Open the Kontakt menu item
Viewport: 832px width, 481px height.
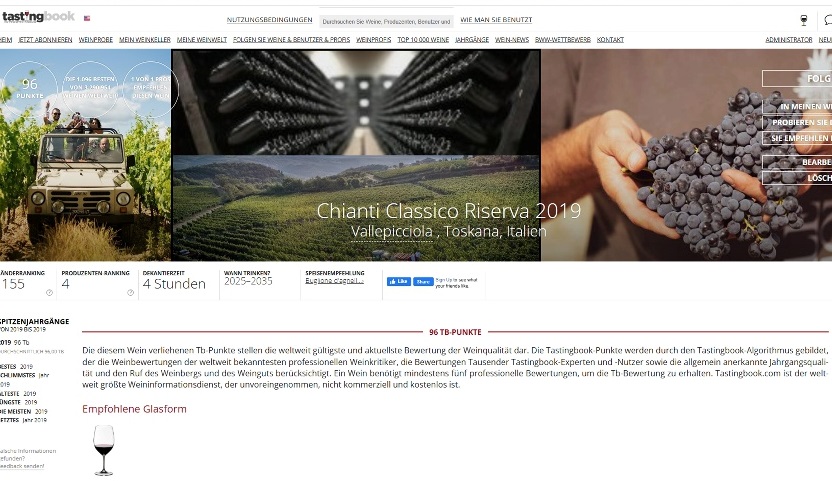click(x=610, y=39)
